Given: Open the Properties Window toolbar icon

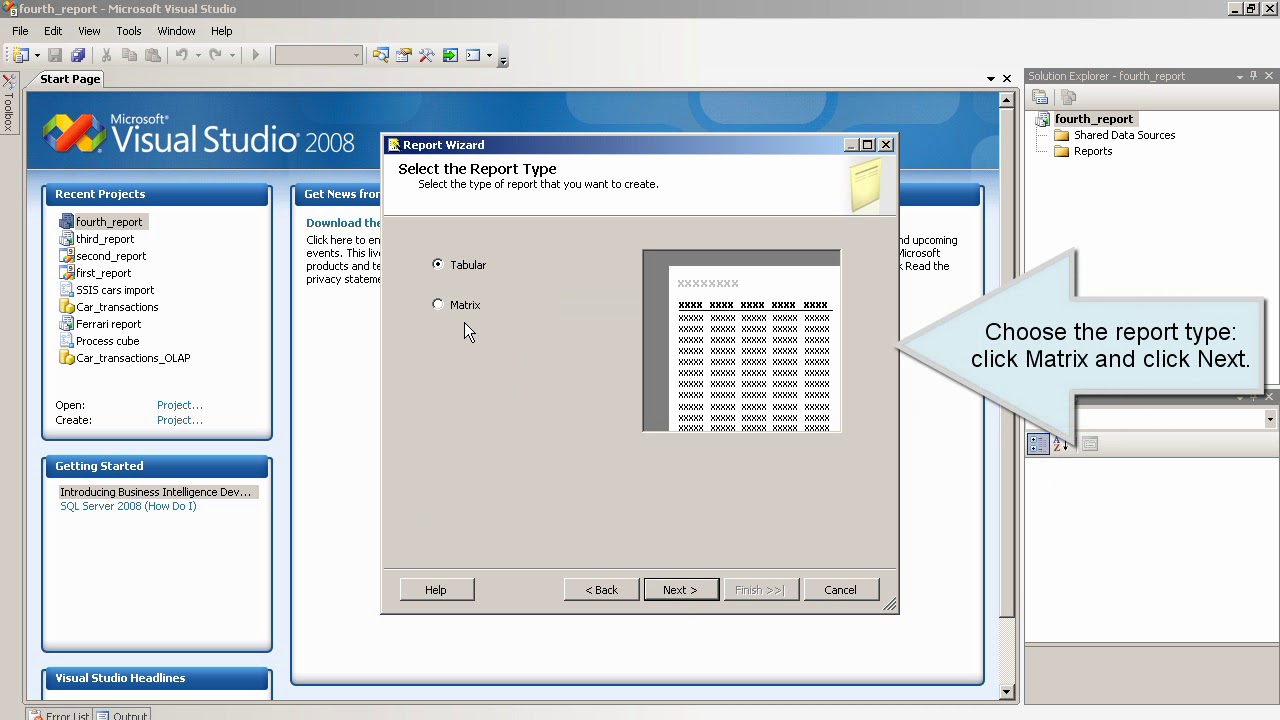Looking at the screenshot, I should 404,56.
